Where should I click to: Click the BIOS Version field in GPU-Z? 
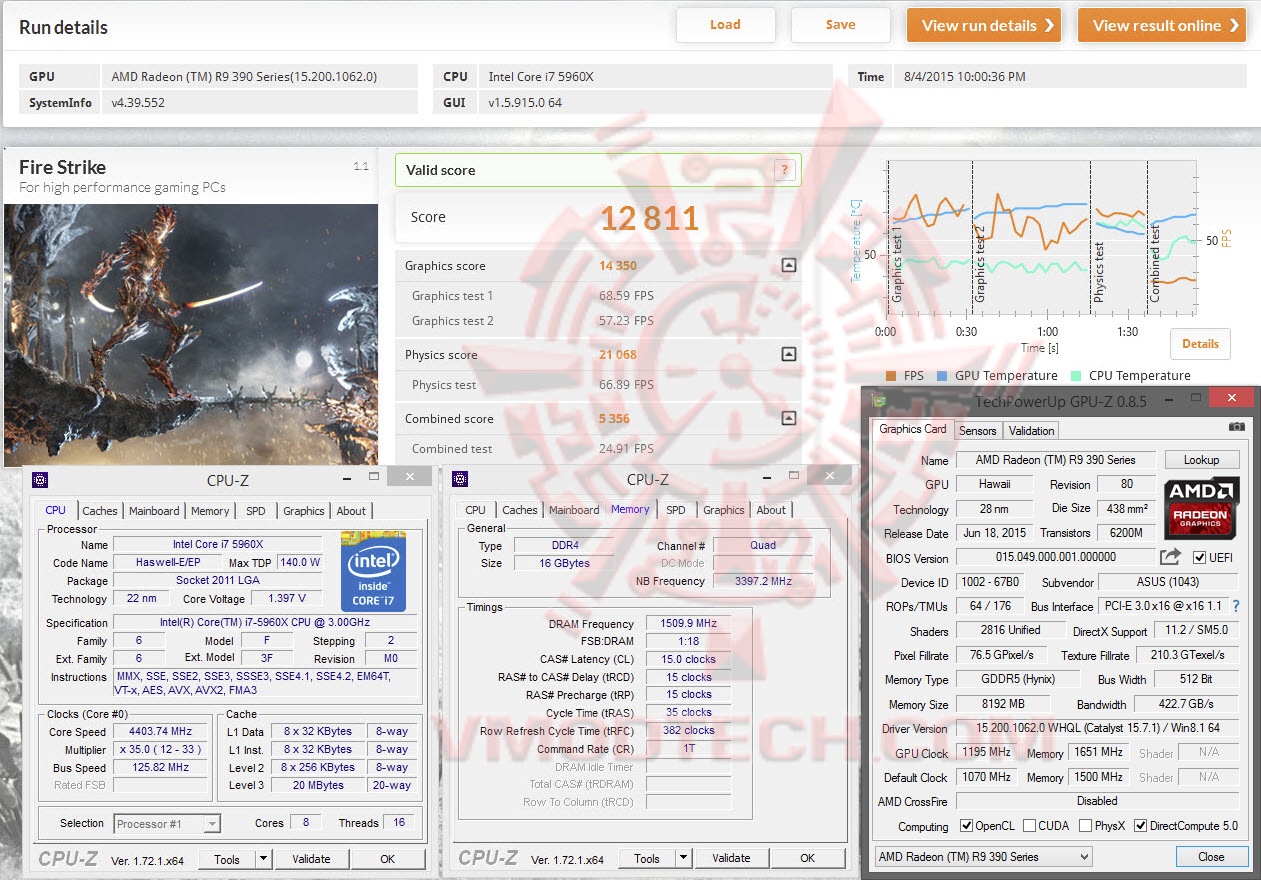point(1055,557)
